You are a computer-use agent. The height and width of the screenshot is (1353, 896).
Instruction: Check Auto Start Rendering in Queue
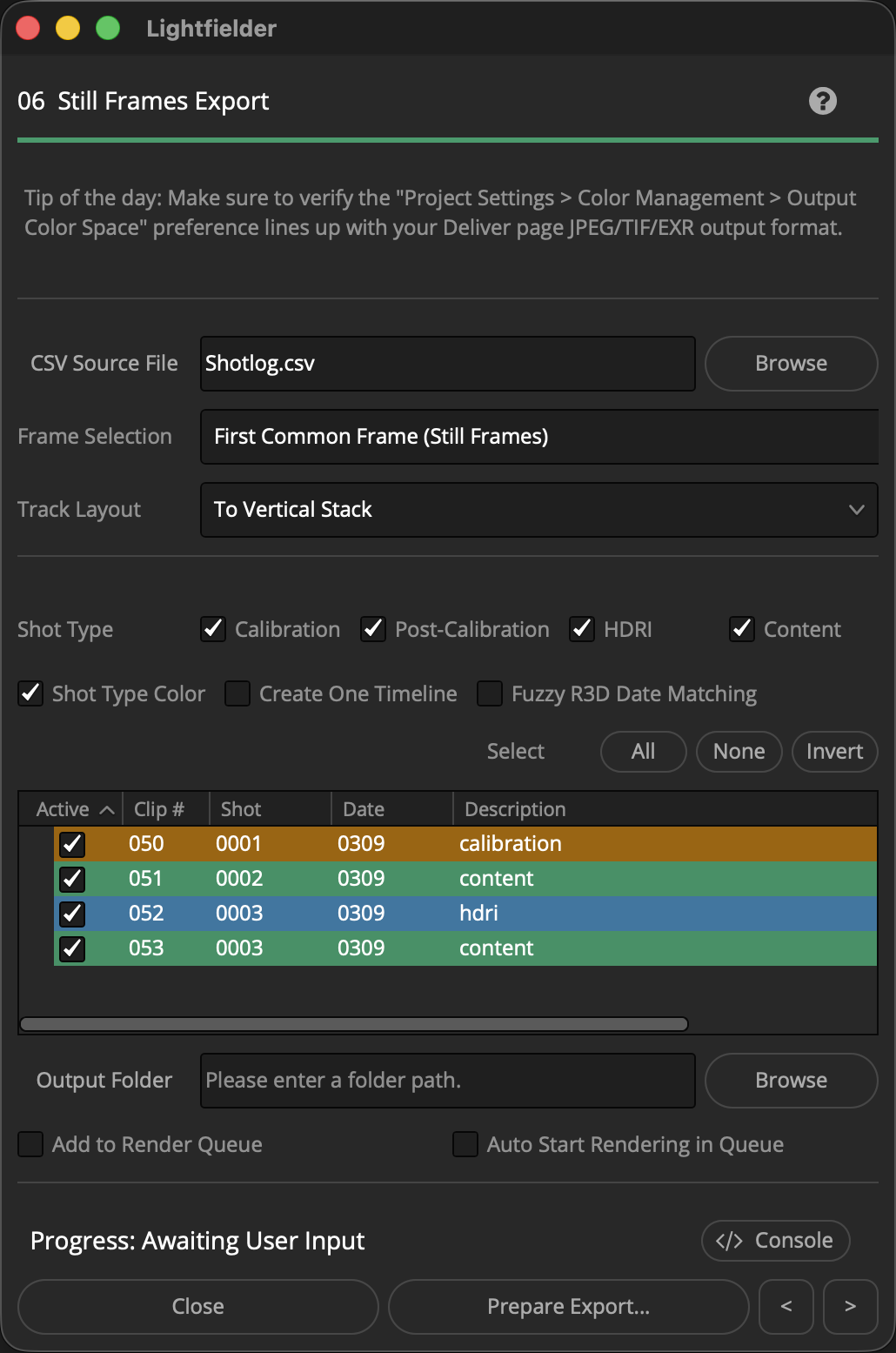point(465,1144)
